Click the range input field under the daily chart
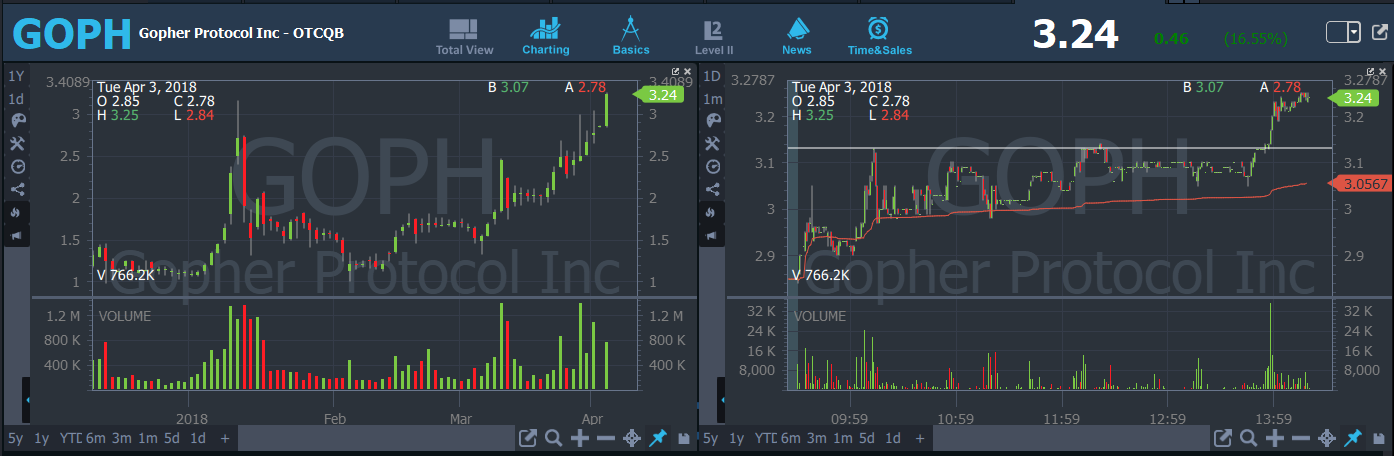Screen dimensions: 1394x456 (375, 438)
